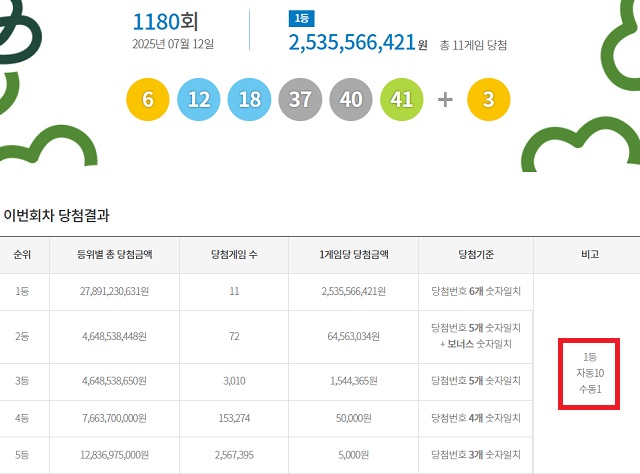Viewport: 640px width, 474px height.
Task: Click the 1게임당 당첨금액 column header
Action: click(352, 255)
